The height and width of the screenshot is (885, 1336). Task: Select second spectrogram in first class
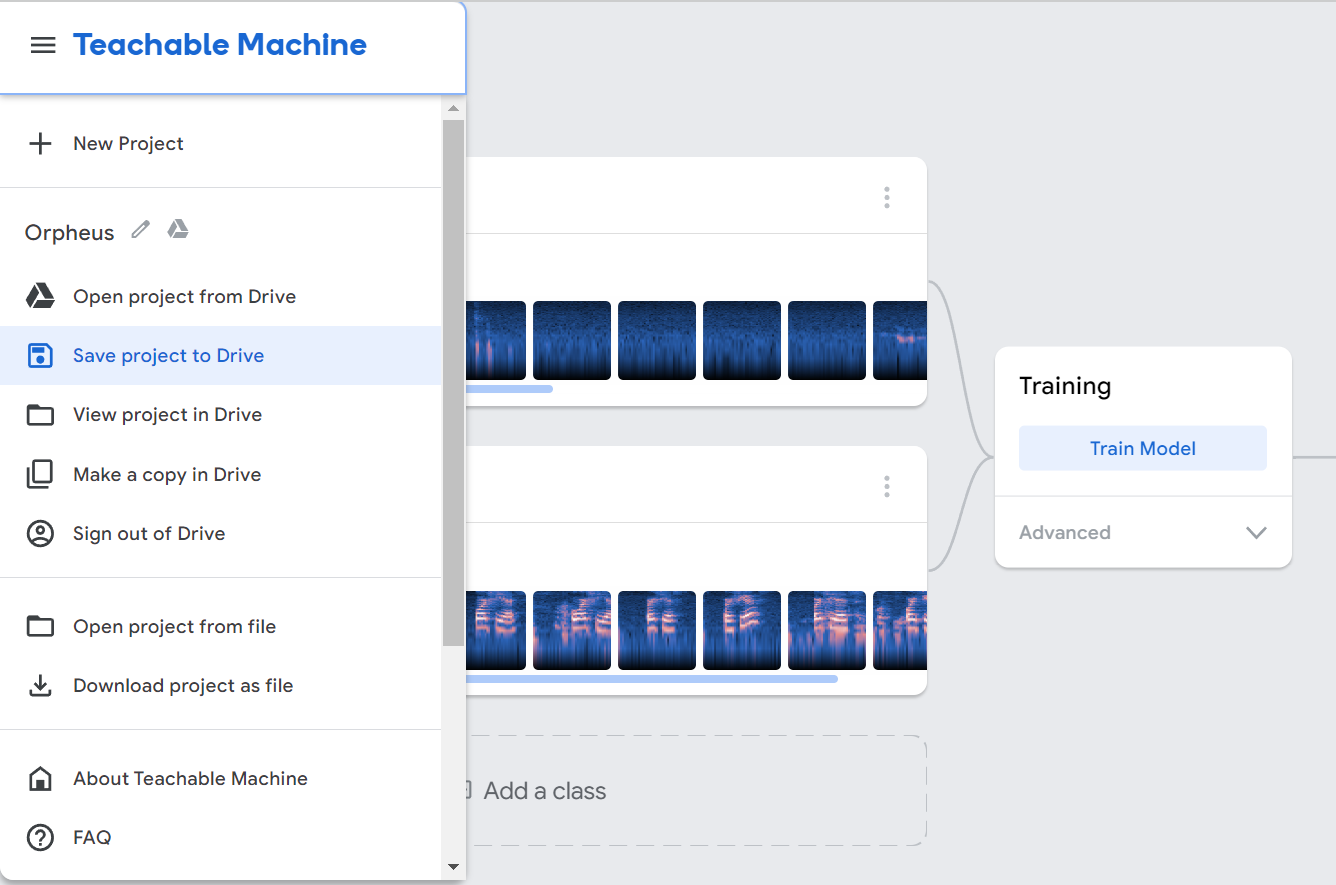(572, 341)
